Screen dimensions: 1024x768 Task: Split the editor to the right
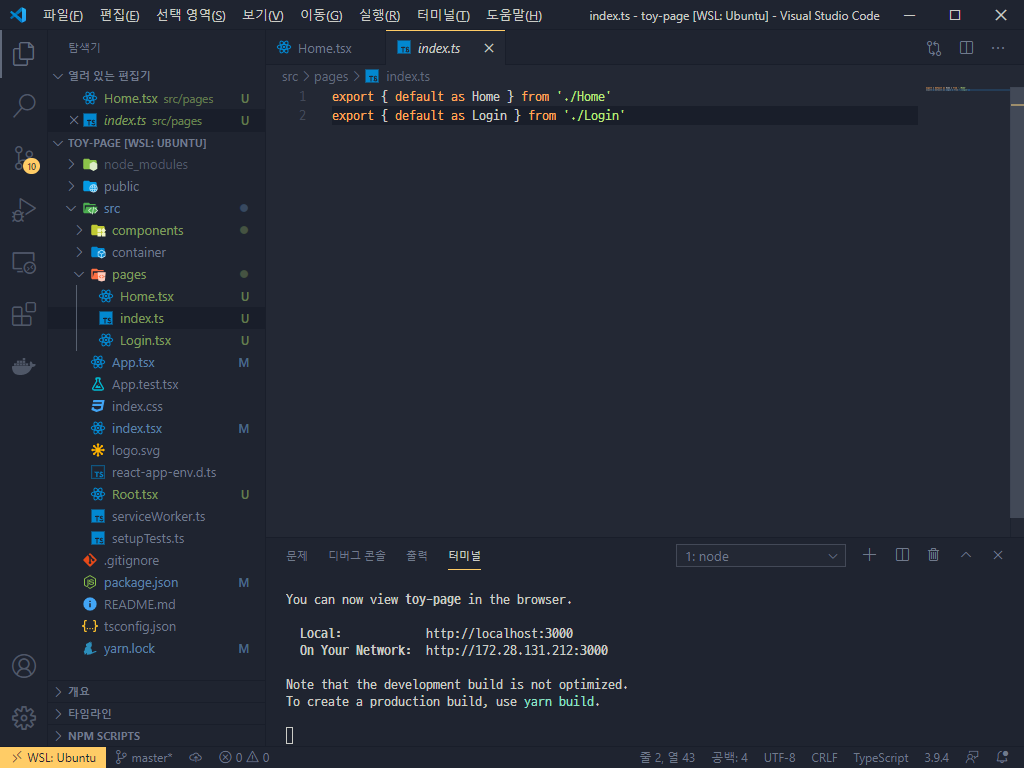967,48
